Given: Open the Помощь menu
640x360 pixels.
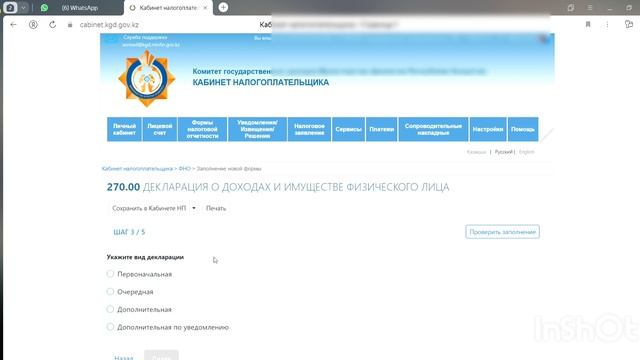Looking at the screenshot, I should 522,129.
